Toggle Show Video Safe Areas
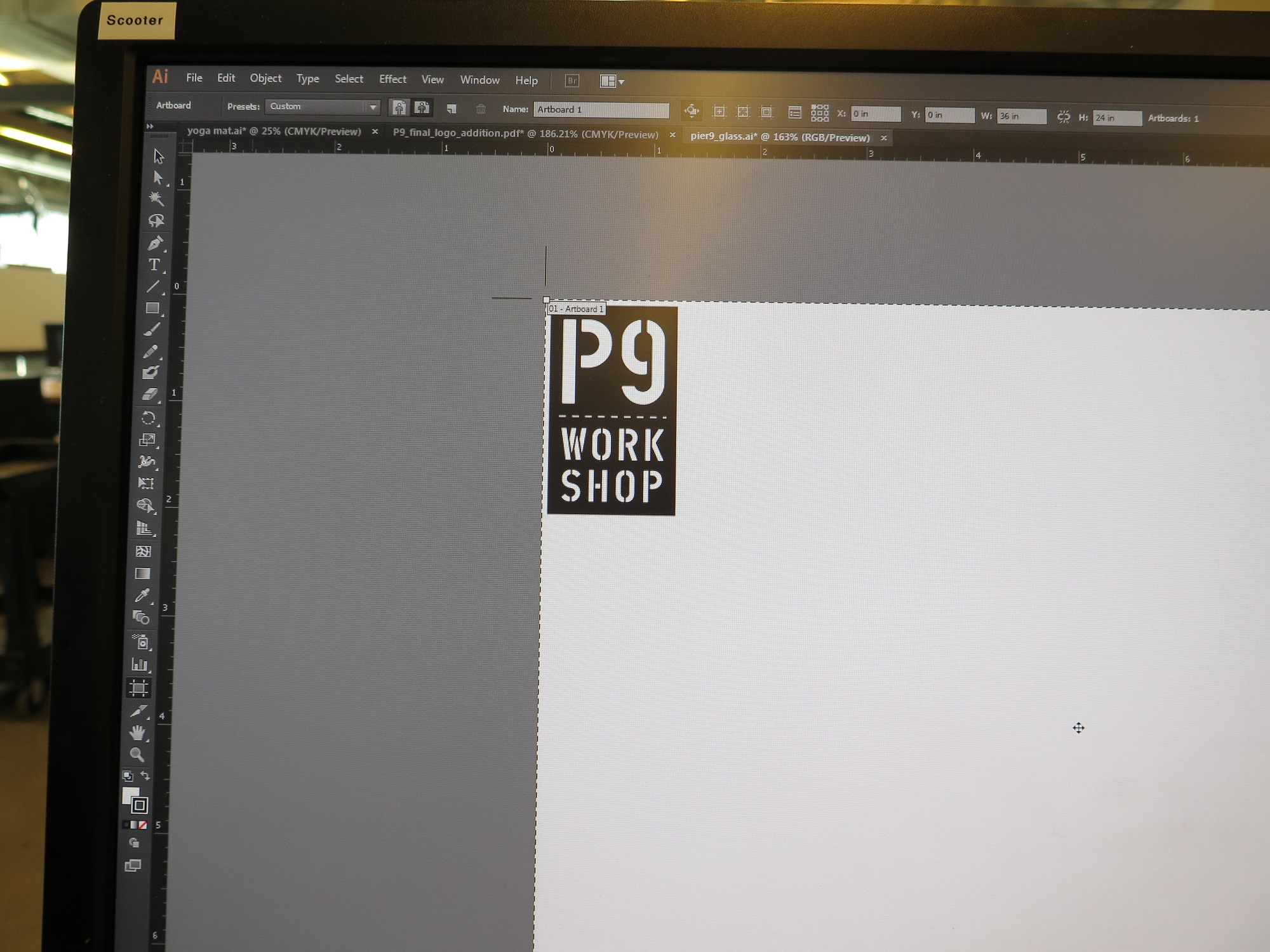This screenshot has height=952, width=1270. click(767, 112)
